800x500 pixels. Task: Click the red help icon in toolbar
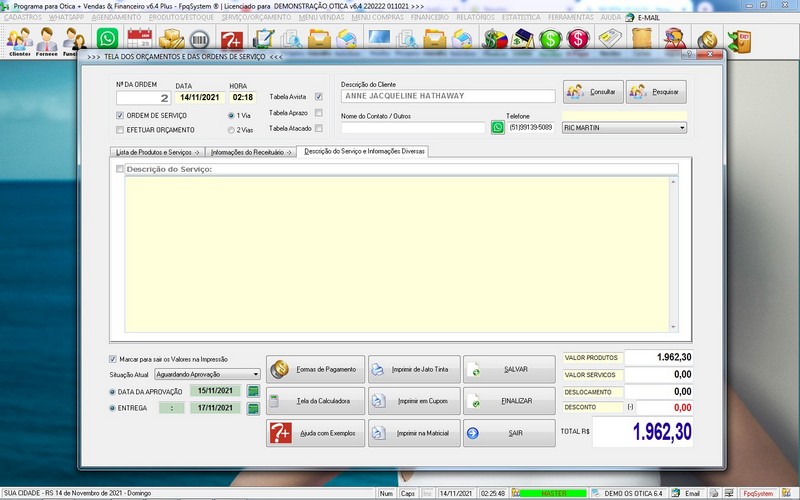232,39
